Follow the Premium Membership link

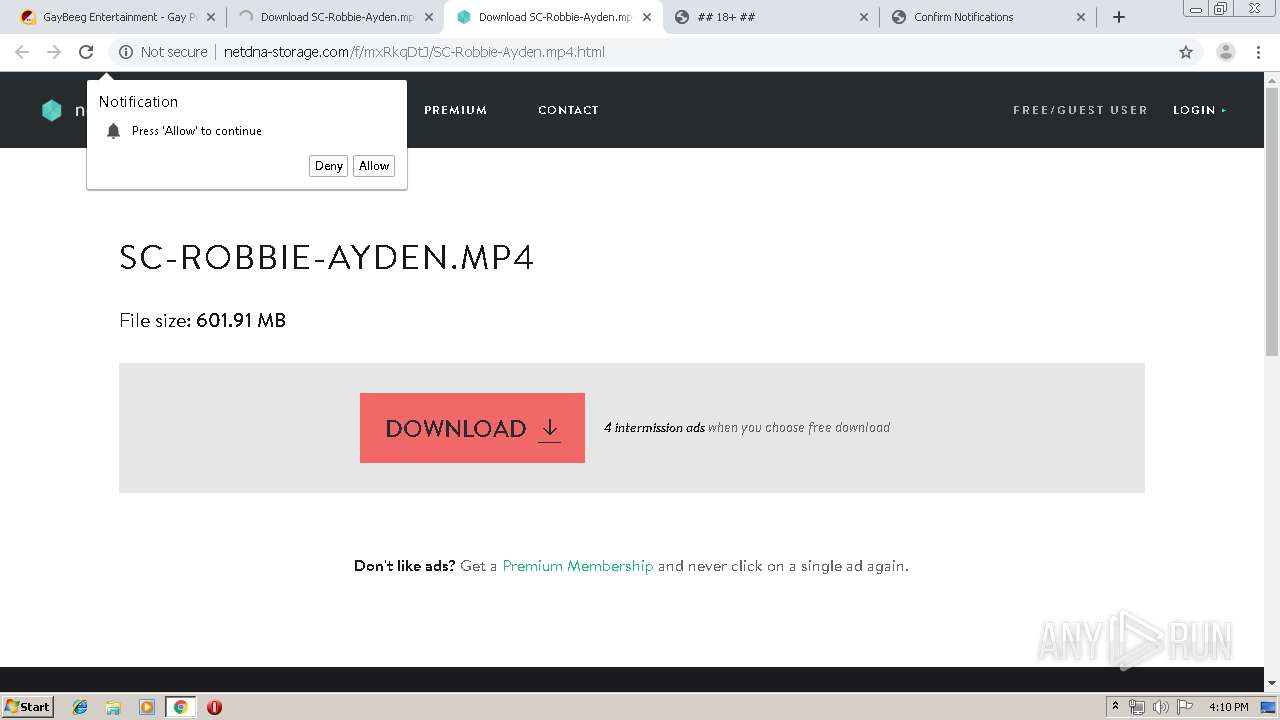(577, 566)
